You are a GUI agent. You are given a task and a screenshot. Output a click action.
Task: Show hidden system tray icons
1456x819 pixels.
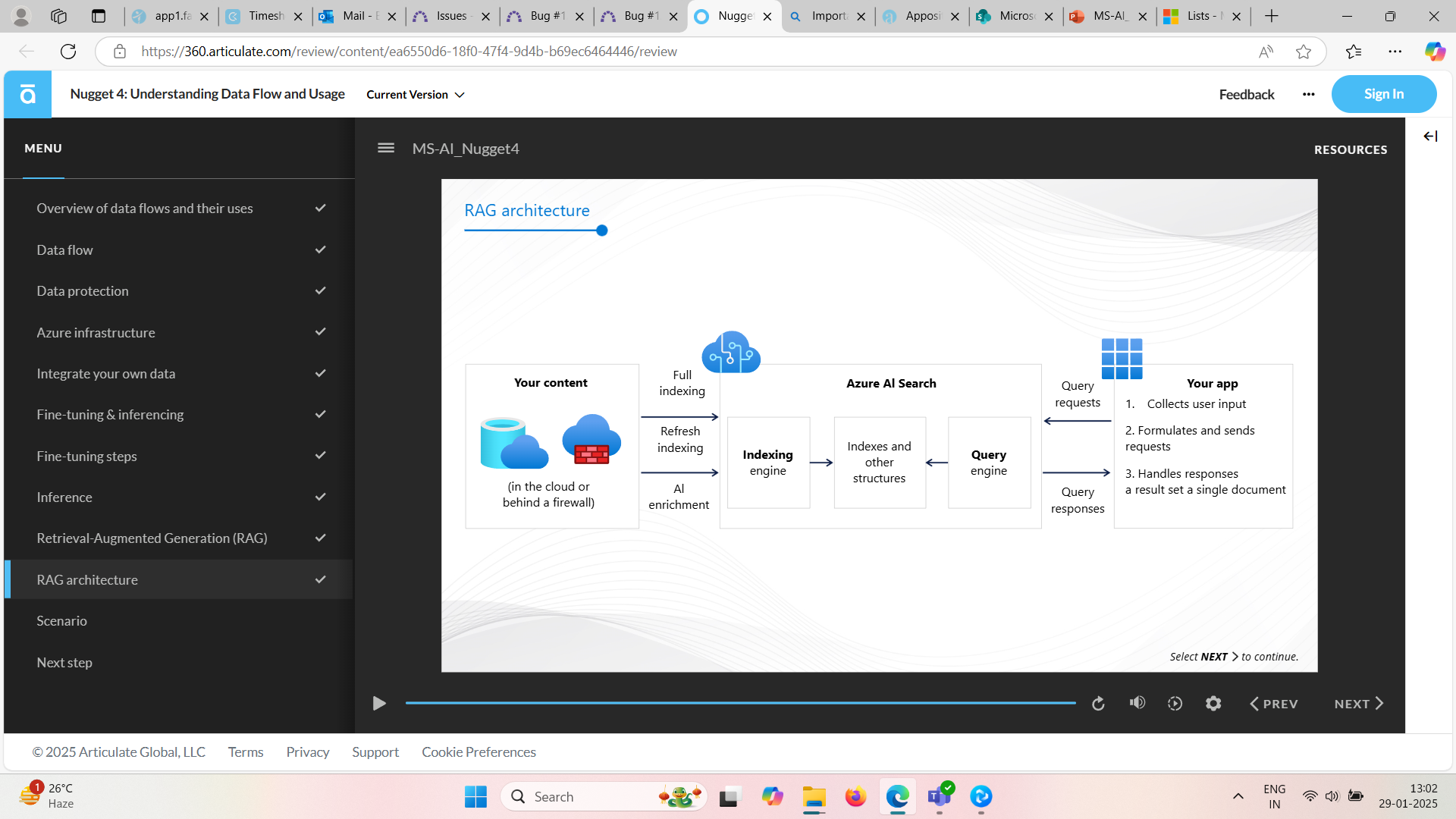(x=1238, y=796)
